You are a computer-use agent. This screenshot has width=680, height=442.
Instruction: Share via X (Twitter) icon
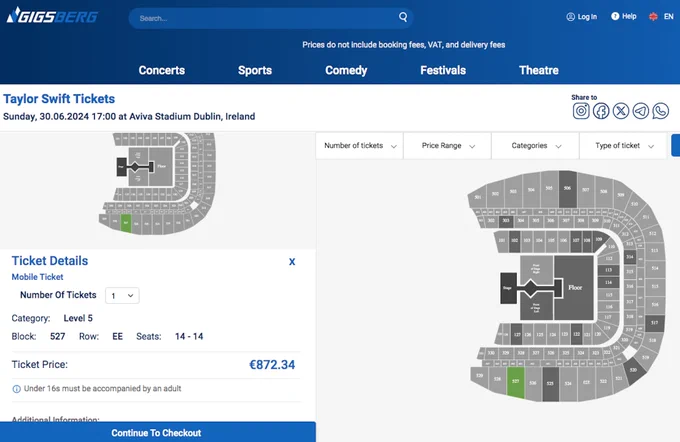point(621,111)
